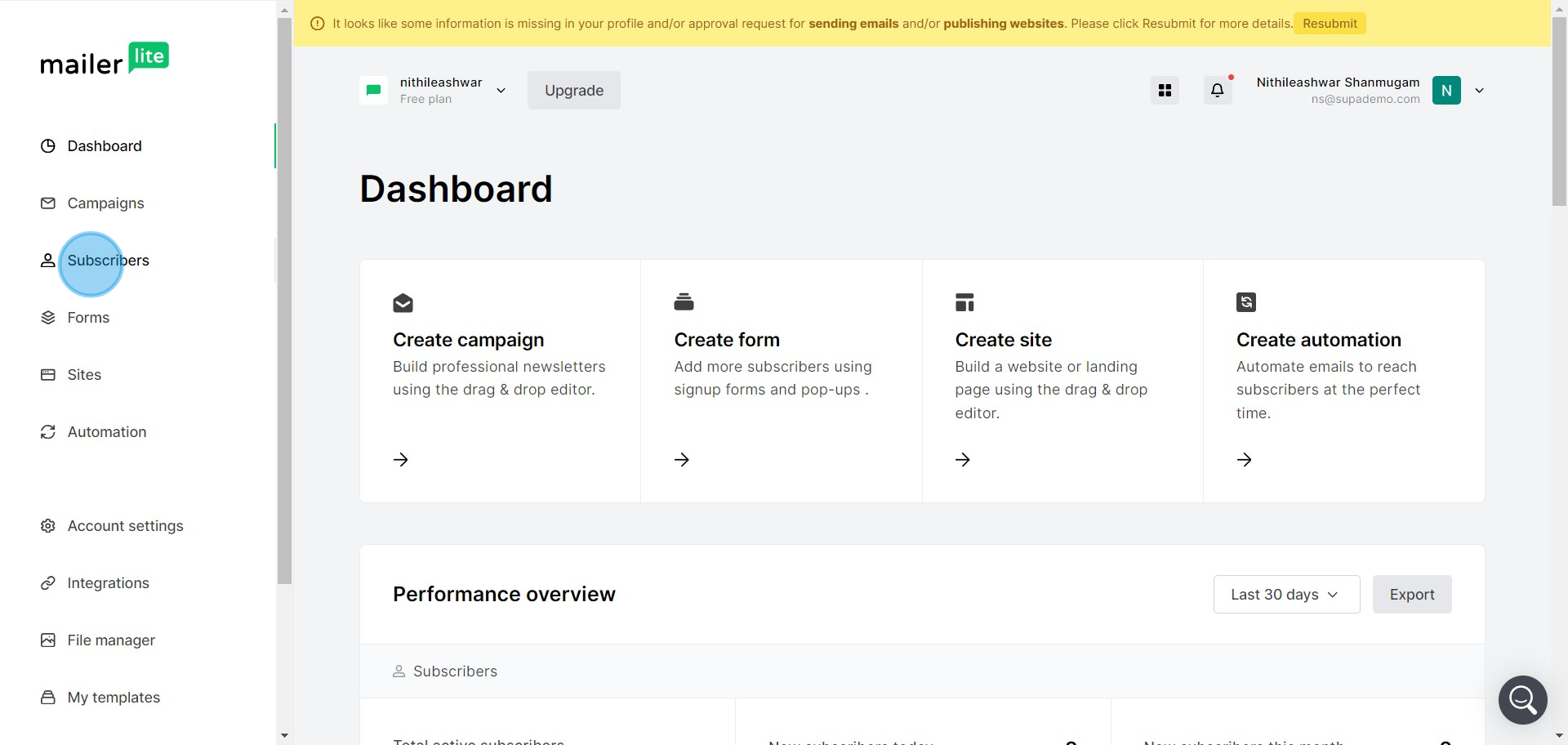Click the Create form heading
This screenshot has width=1568, height=745.
tap(727, 340)
